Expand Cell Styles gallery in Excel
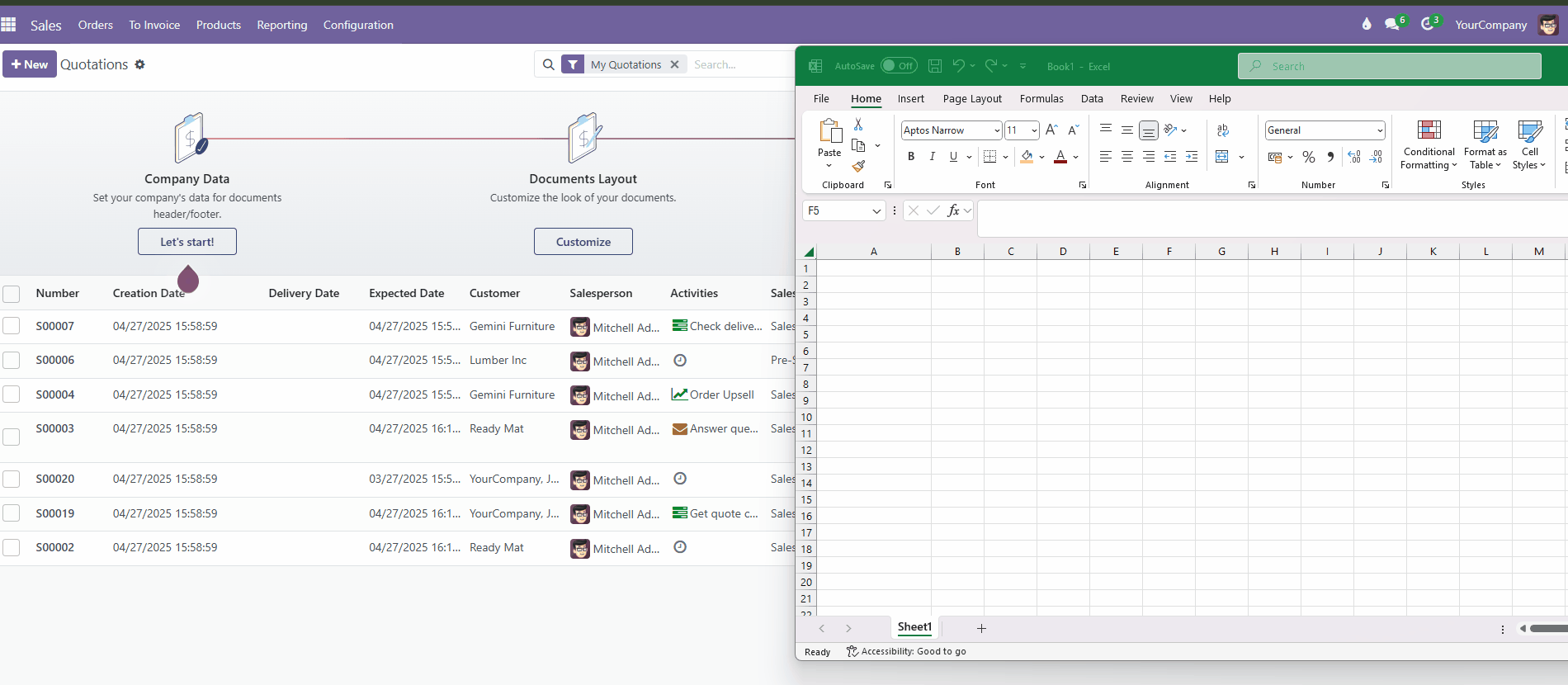Screen dimensions: 1568x685 click(1529, 145)
